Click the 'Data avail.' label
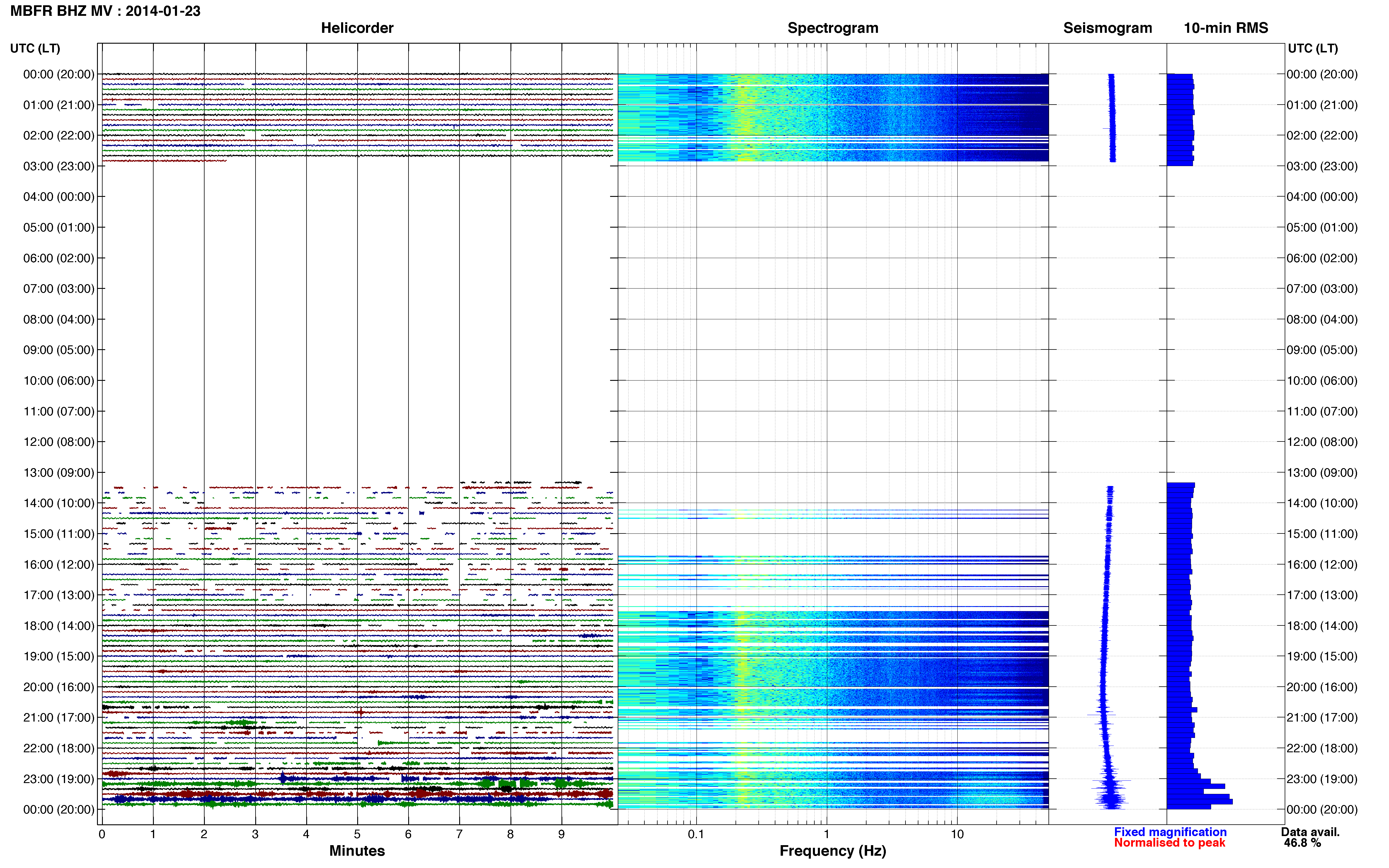The height and width of the screenshot is (868, 1389). tap(1310, 832)
